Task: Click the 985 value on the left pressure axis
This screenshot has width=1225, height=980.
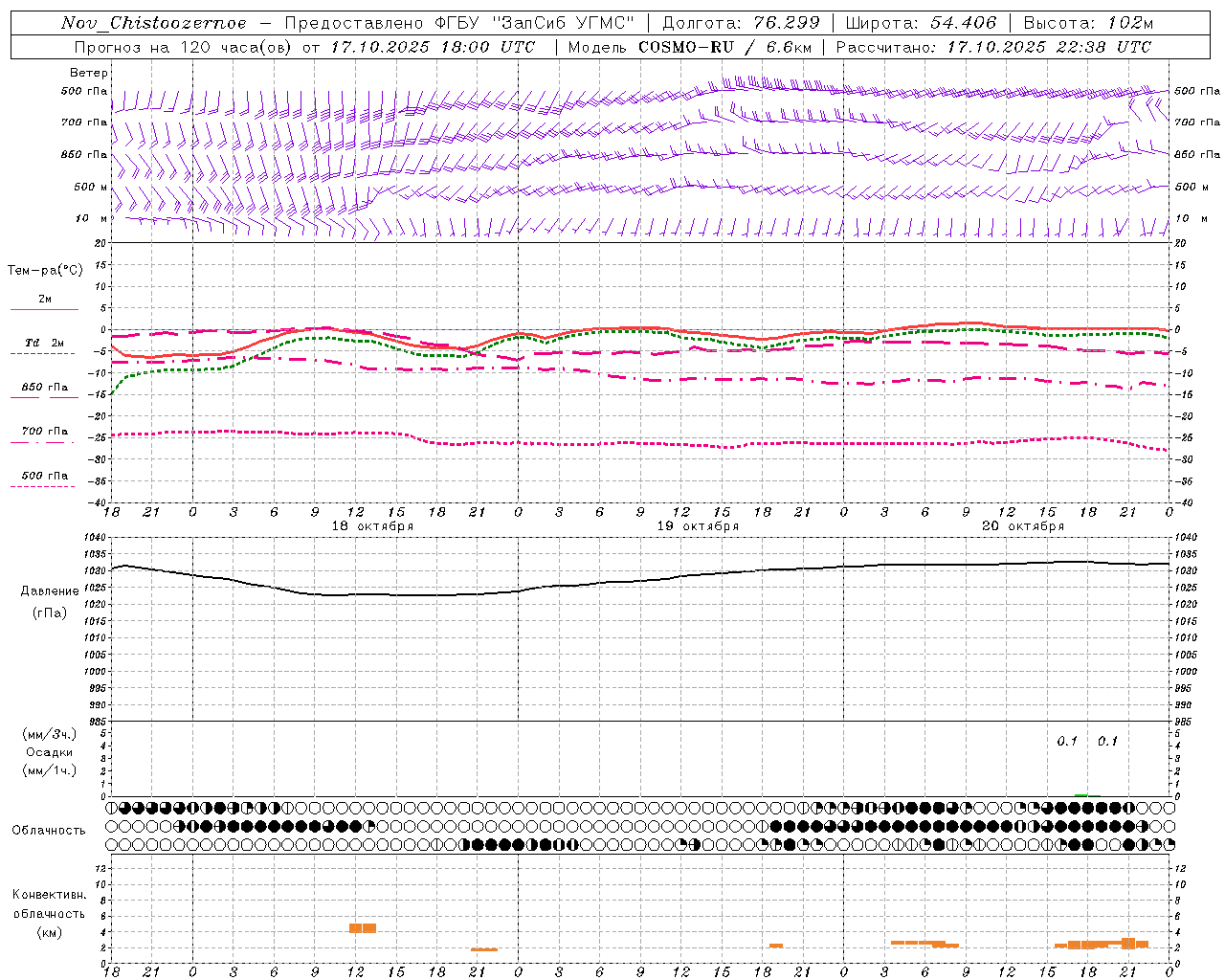Action: point(98,722)
